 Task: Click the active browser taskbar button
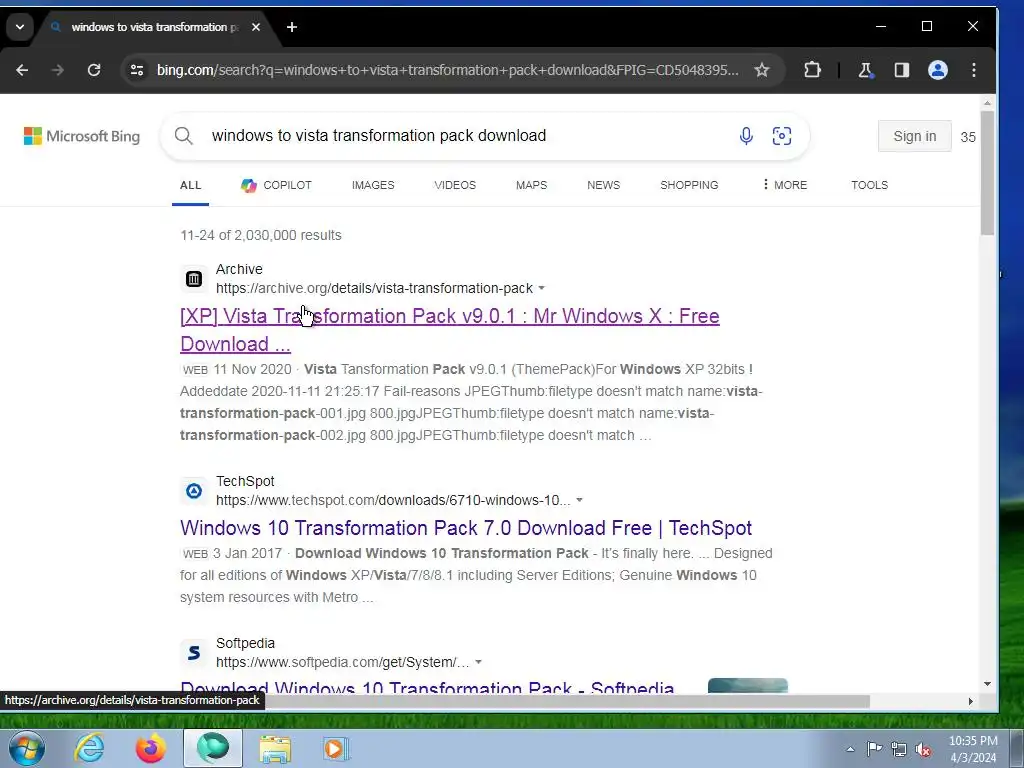(213, 748)
